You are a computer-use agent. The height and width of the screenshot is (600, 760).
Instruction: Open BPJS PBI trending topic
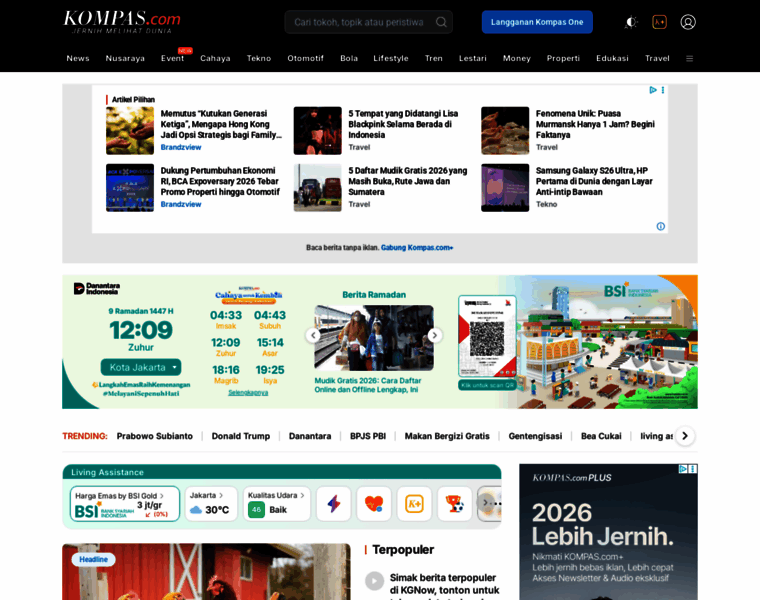(368, 436)
